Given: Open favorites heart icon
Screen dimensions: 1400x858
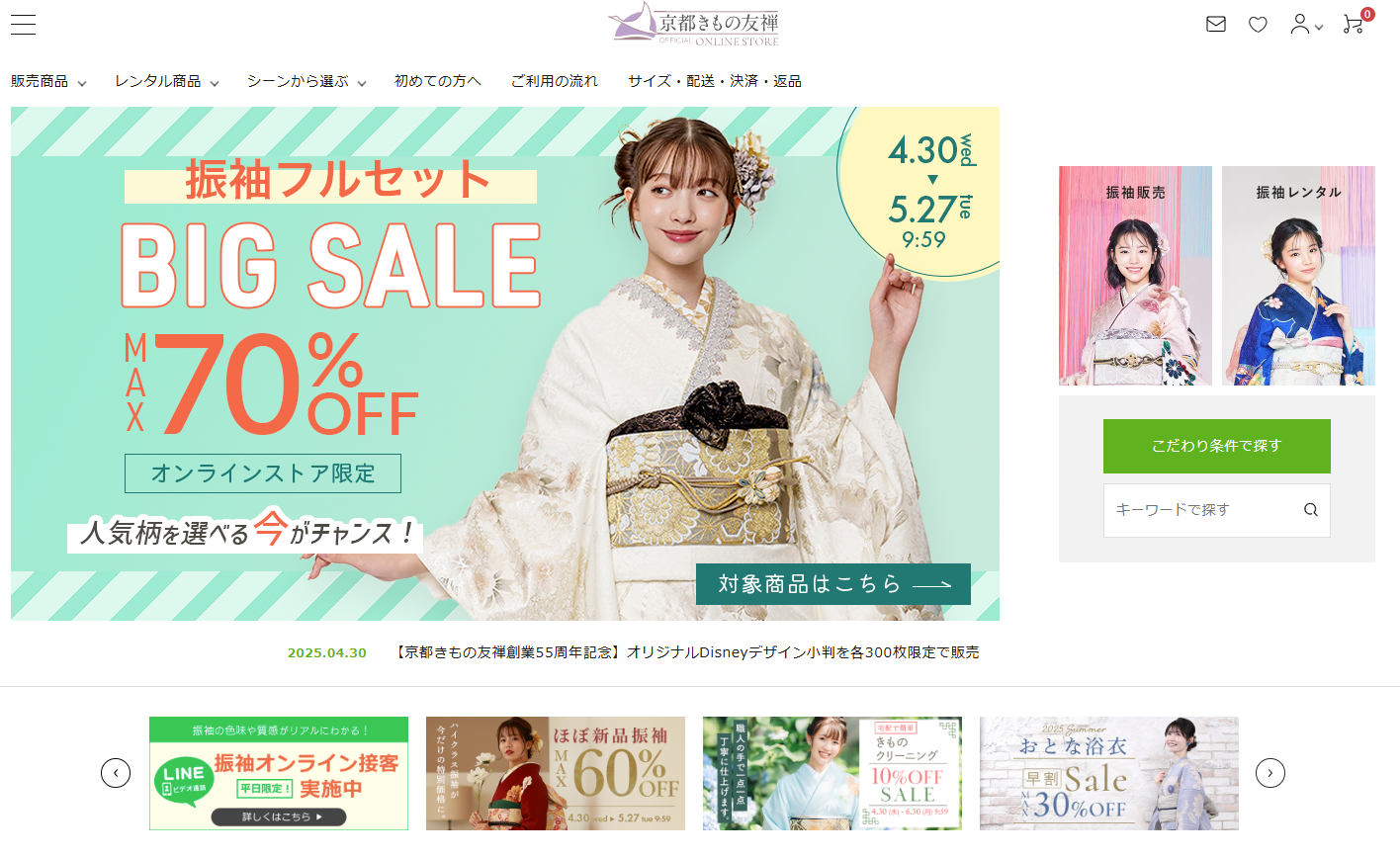Looking at the screenshot, I should 1258,24.
